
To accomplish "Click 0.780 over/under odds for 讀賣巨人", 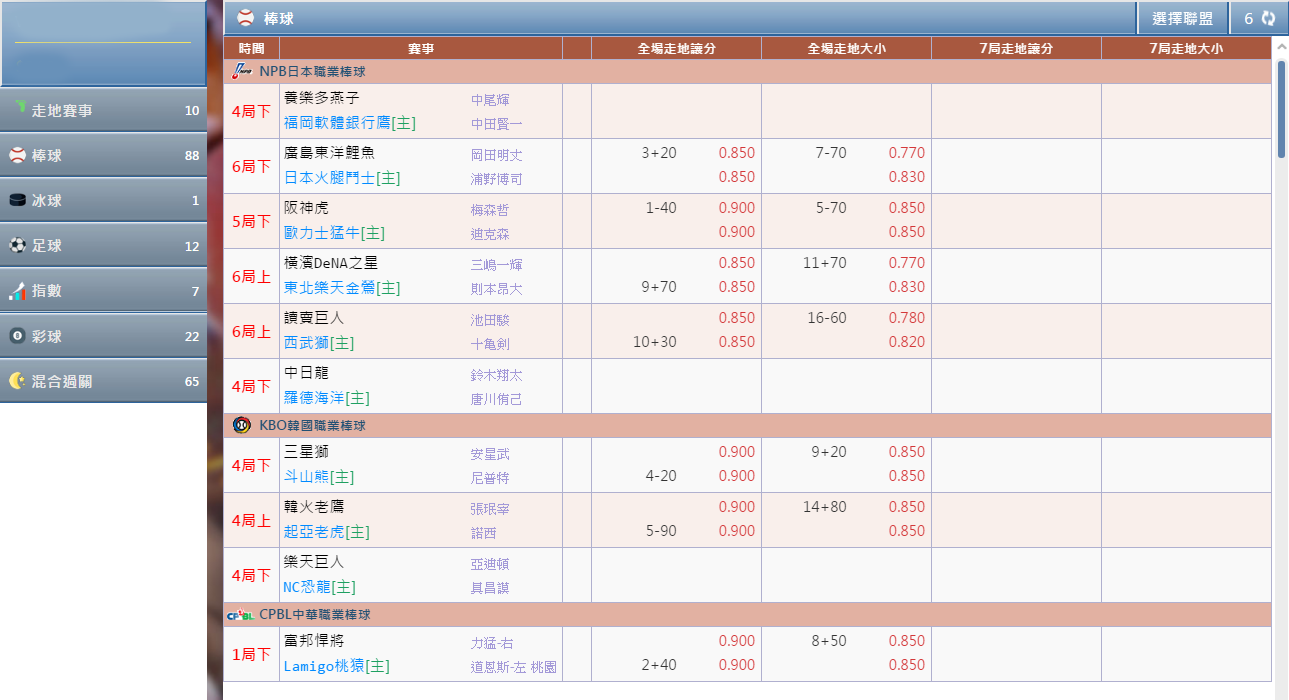I will tap(907, 318).
